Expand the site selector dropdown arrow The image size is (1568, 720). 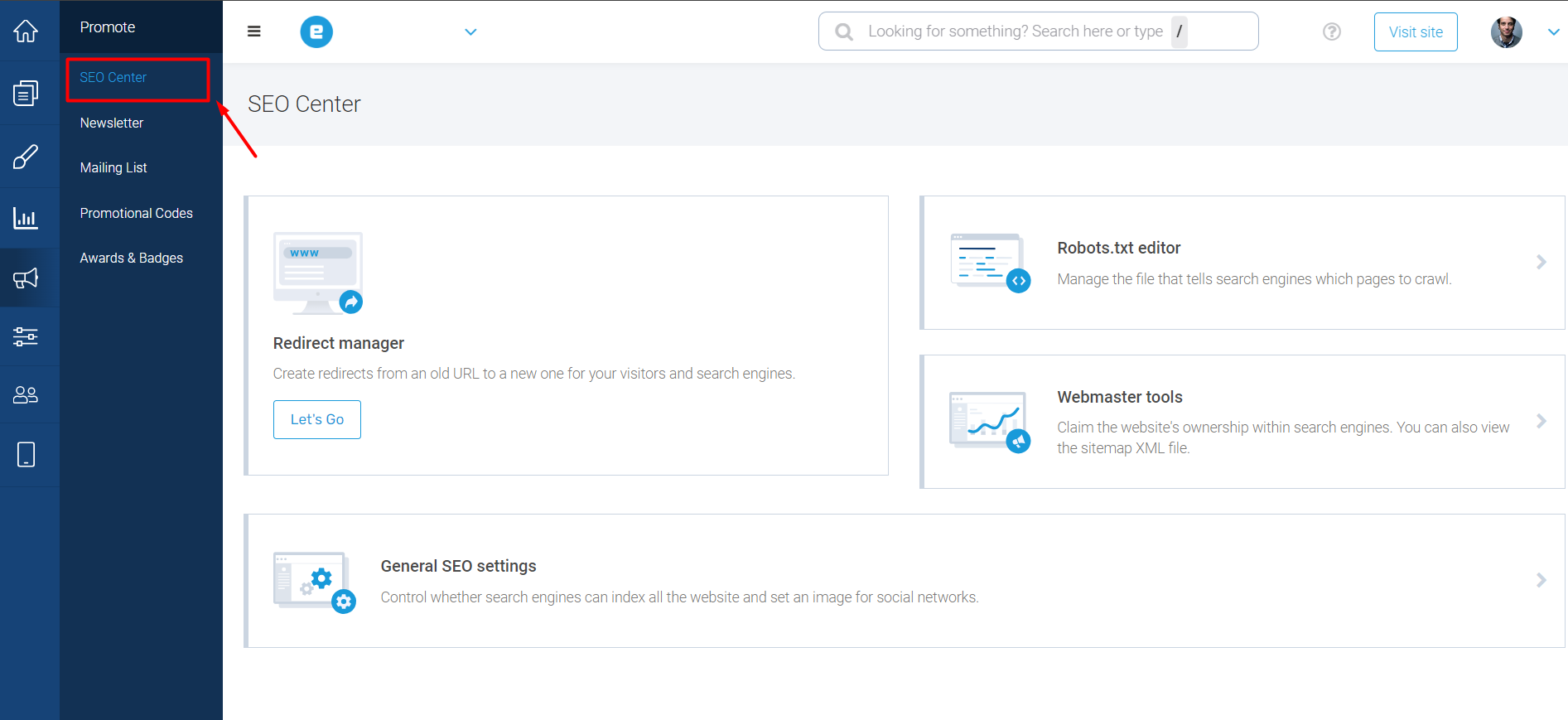pyautogui.click(x=470, y=32)
